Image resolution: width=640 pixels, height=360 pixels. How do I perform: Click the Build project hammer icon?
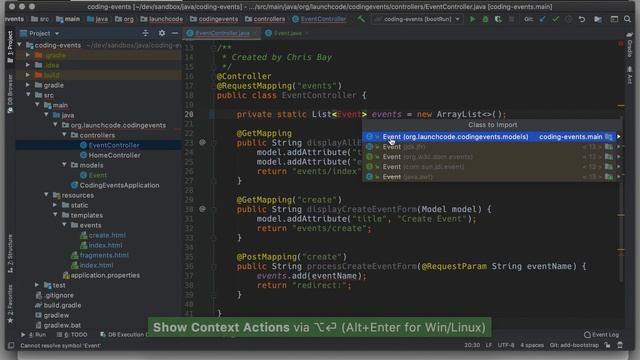click(x=361, y=19)
